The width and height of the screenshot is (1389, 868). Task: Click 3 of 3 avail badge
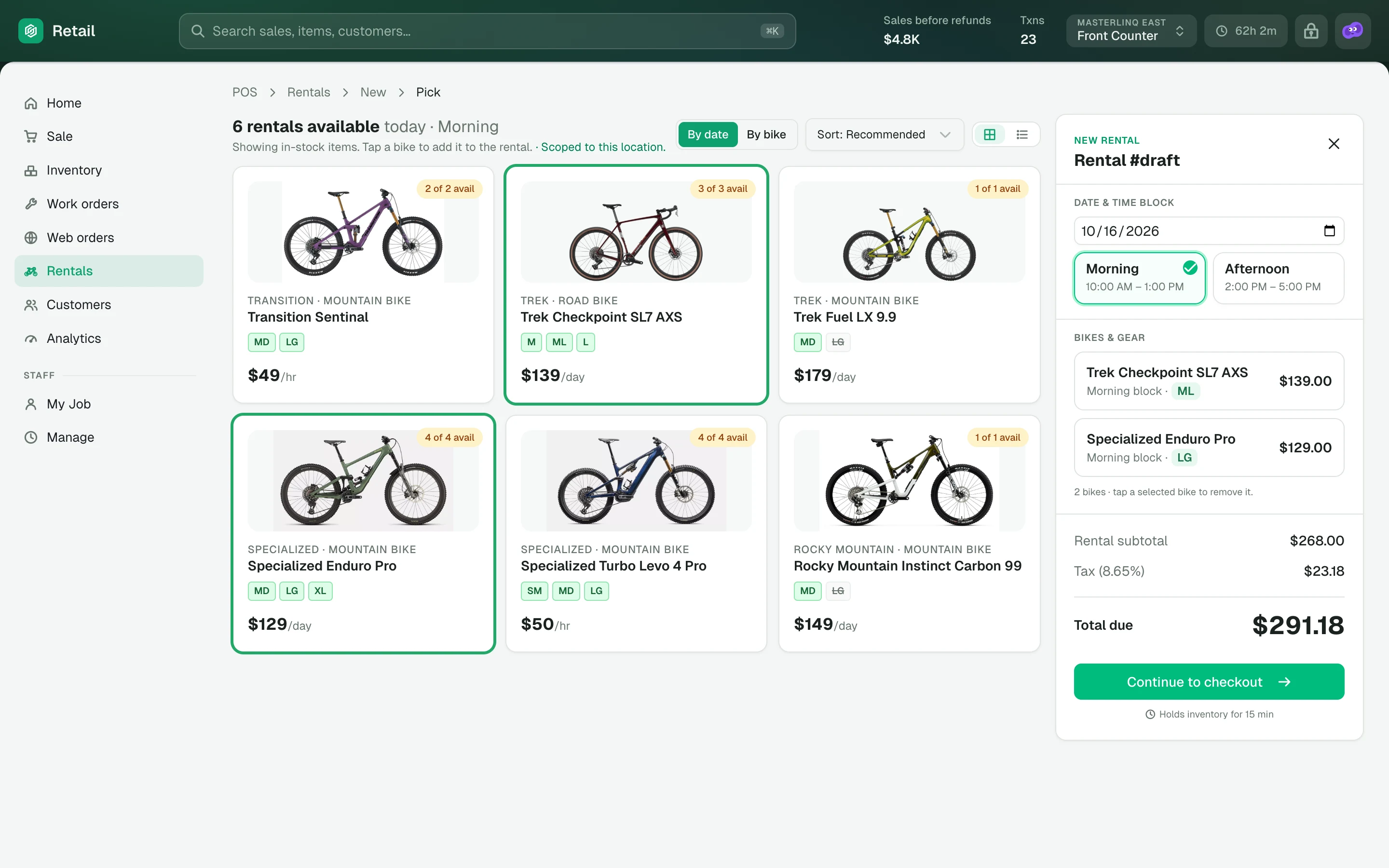coord(722,189)
